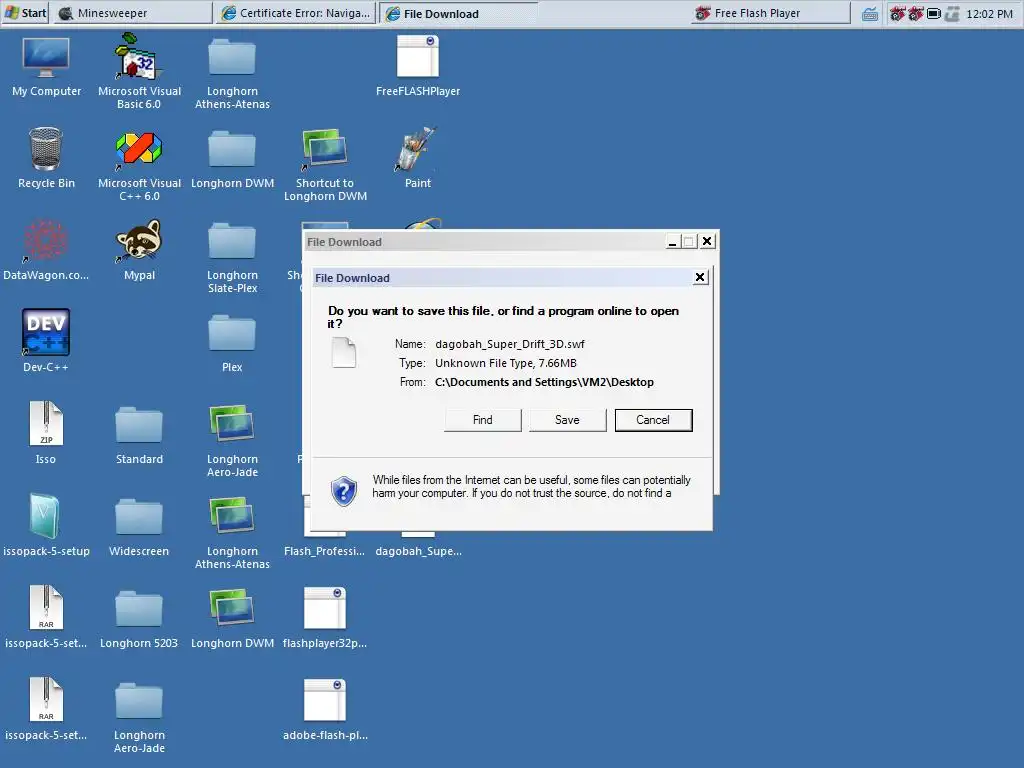Image resolution: width=1024 pixels, height=768 pixels.
Task: Click the keyboard tray icon
Action: [x=870, y=14]
